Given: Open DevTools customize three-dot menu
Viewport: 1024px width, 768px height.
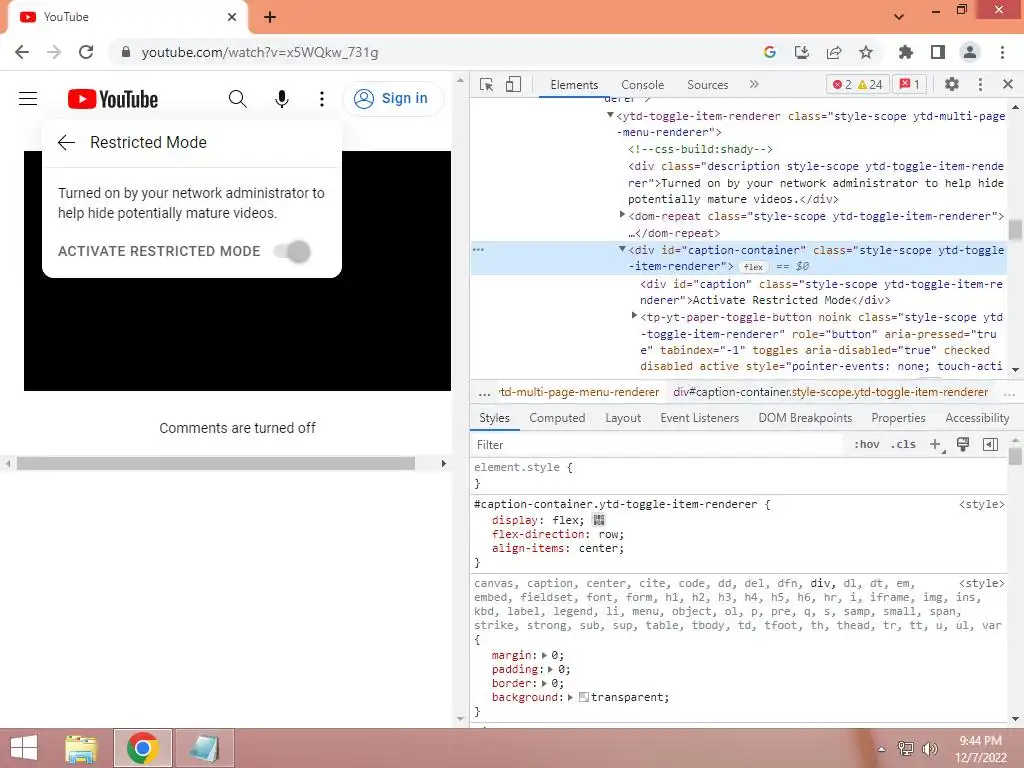Looking at the screenshot, I should click(980, 84).
